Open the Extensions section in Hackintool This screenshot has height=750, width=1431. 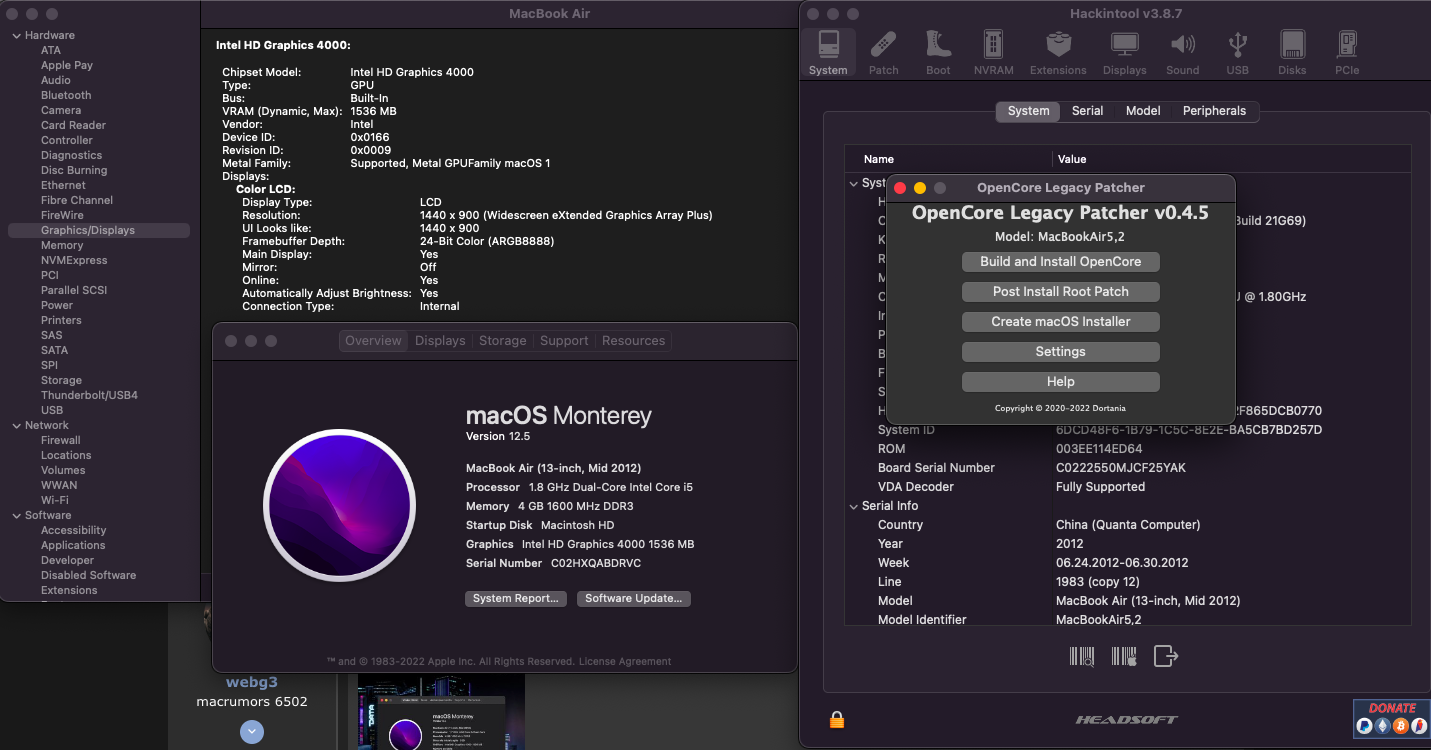point(1058,53)
